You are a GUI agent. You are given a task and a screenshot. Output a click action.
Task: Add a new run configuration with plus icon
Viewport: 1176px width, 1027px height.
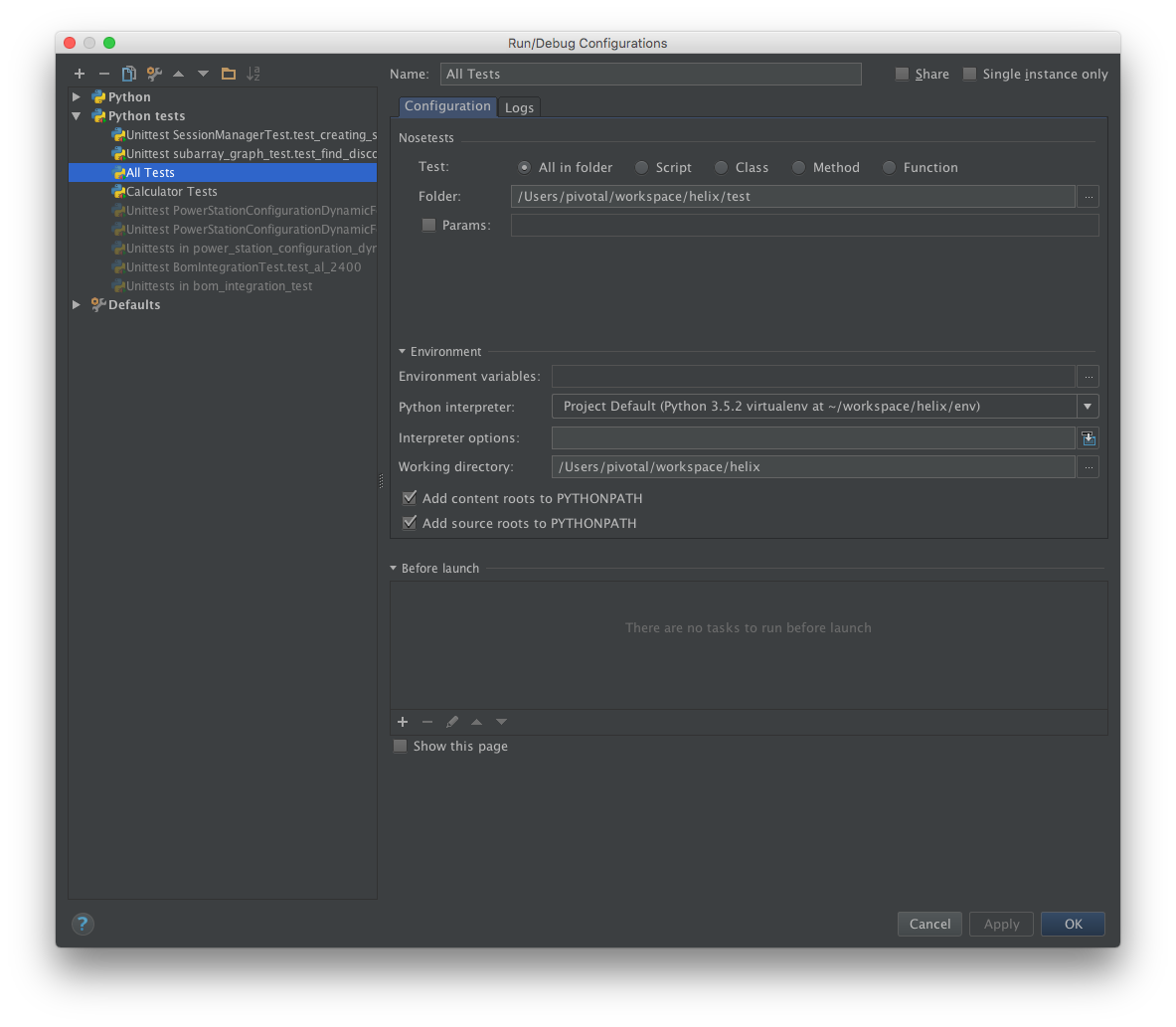80,74
